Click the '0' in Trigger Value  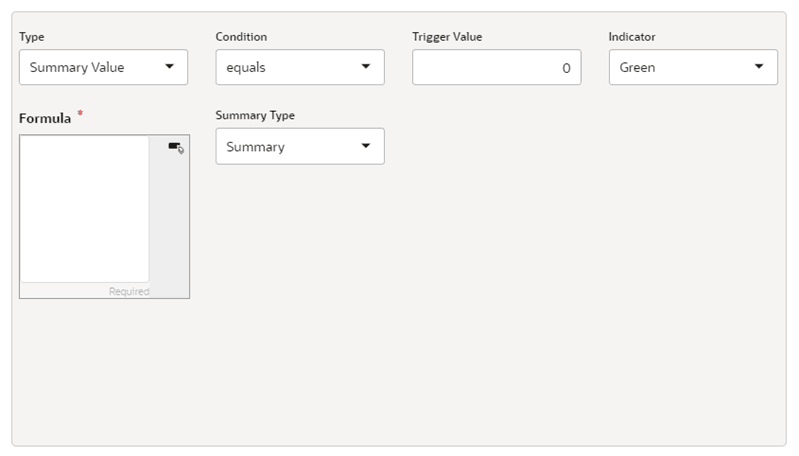[566, 68]
